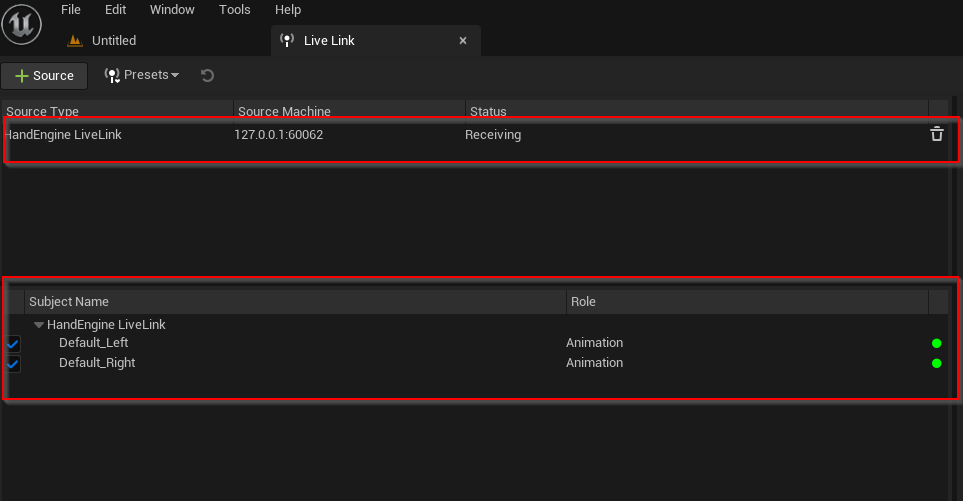This screenshot has height=501, width=963.
Task: Click the HandEngine LiveLink group label in subjects
Action: click(106, 325)
